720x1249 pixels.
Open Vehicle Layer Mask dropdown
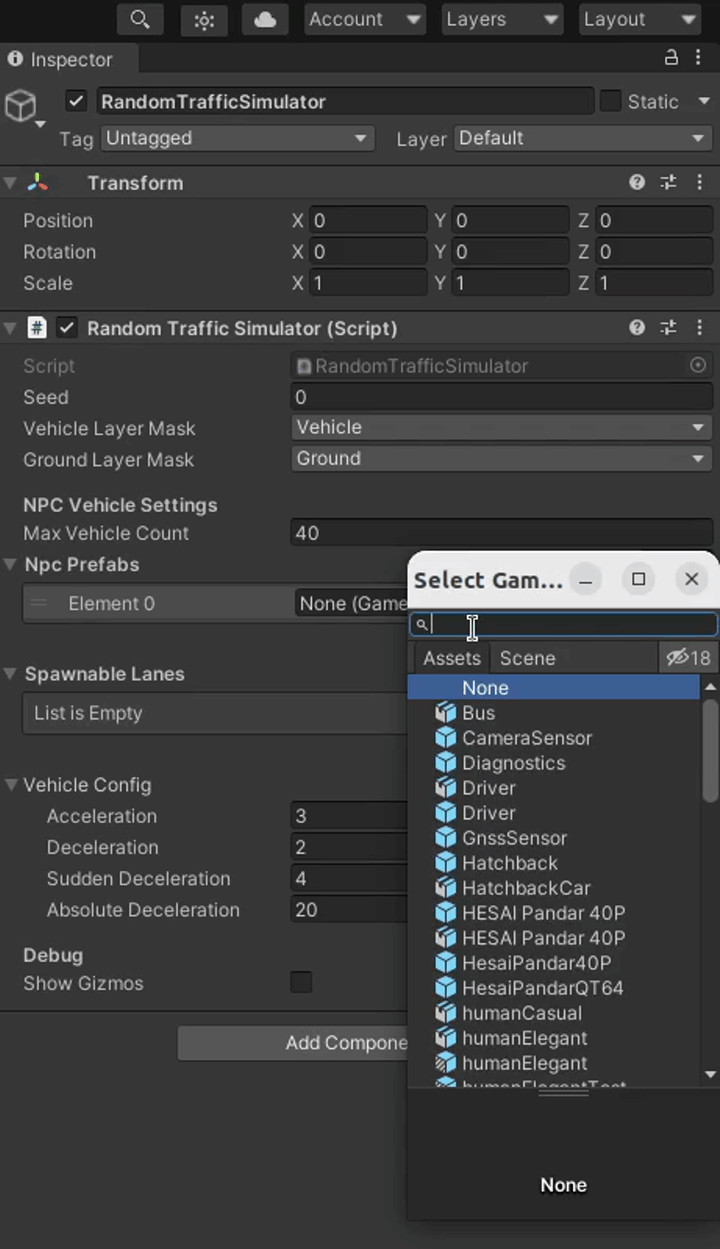pyautogui.click(x=502, y=428)
